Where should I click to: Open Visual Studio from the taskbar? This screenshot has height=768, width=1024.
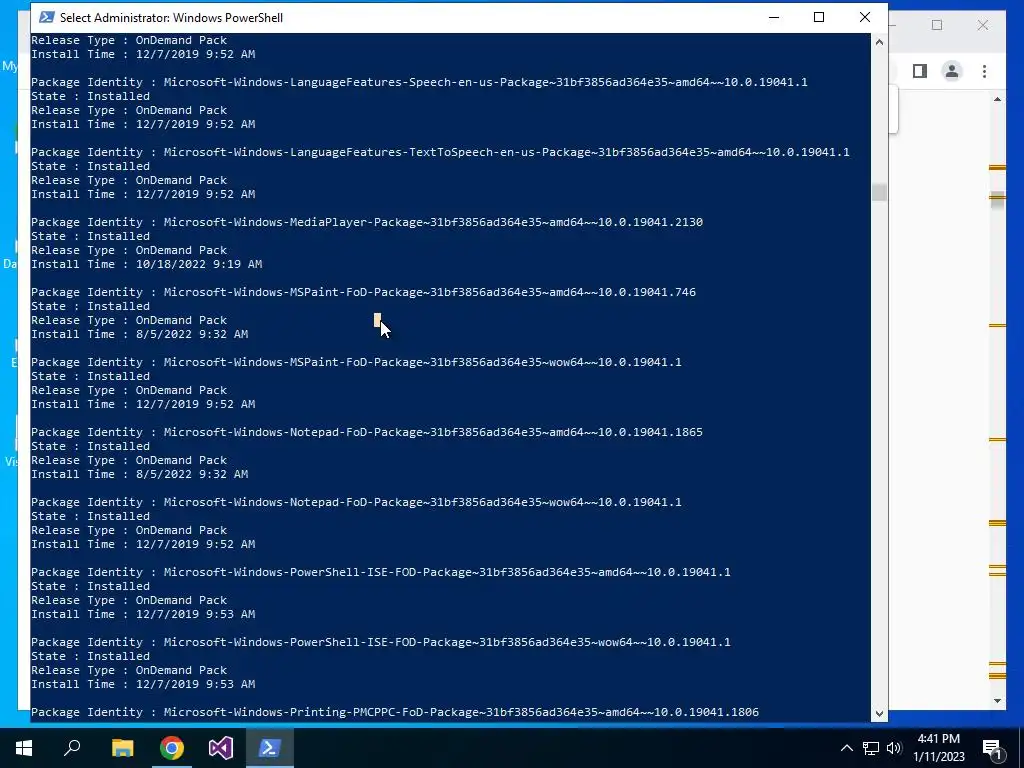(221, 748)
